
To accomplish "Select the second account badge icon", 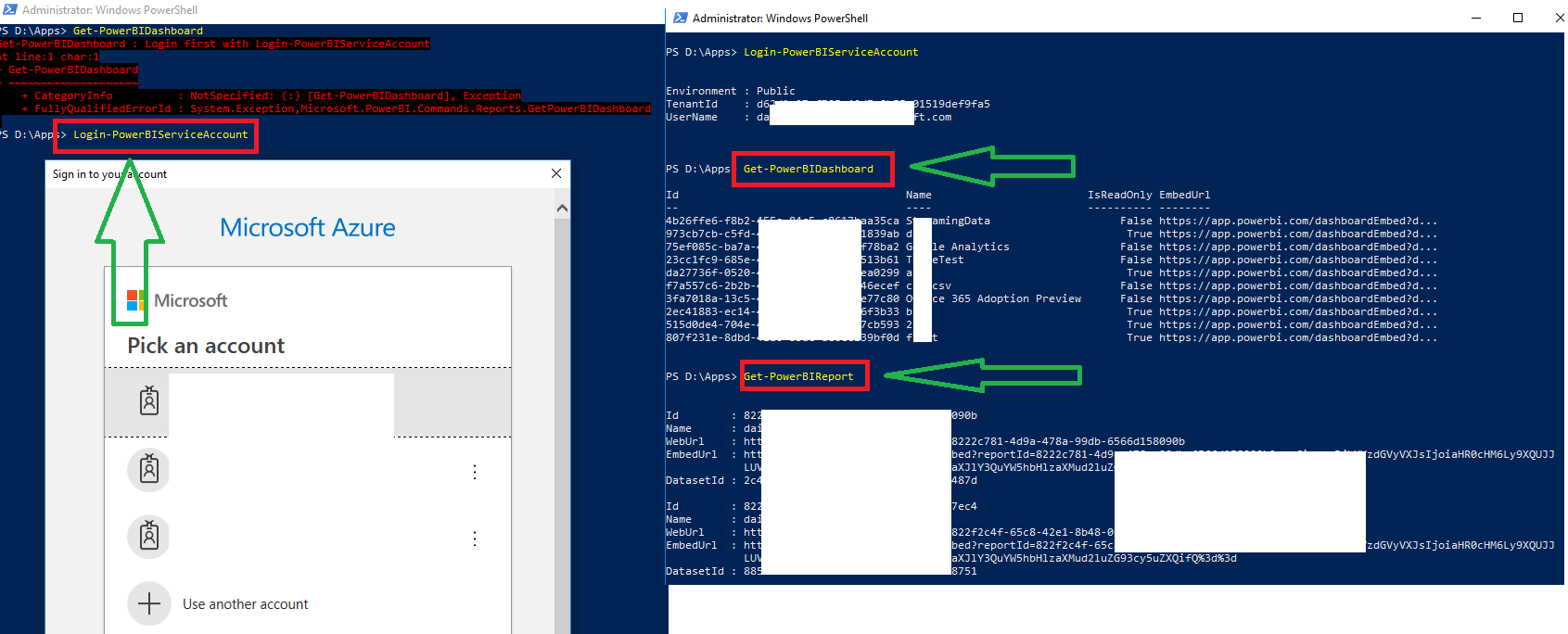I will pyautogui.click(x=149, y=470).
